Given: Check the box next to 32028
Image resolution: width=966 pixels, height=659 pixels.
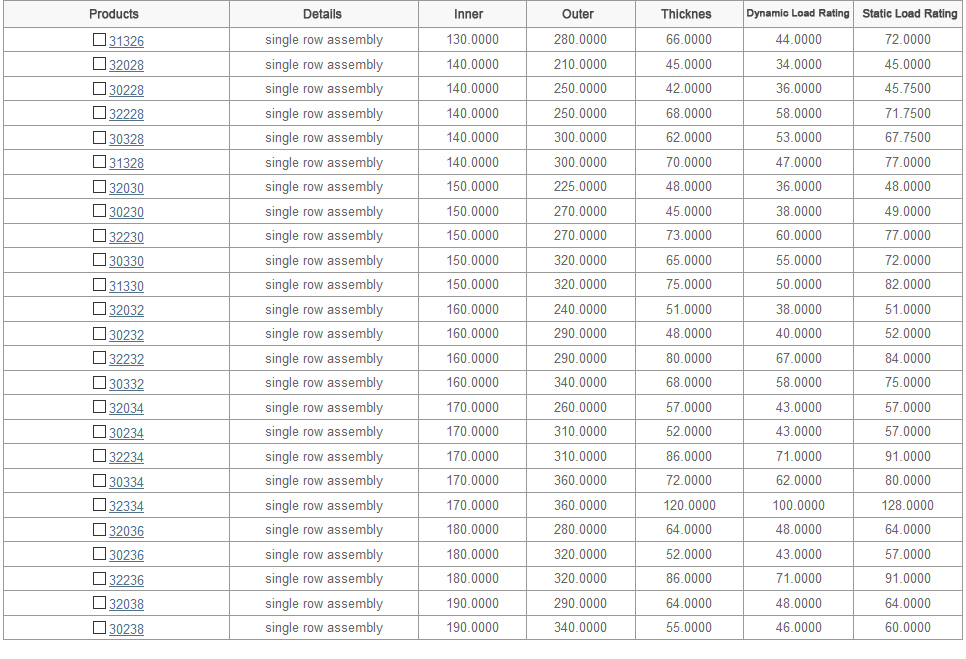Looking at the screenshot, I should [99, 64].
